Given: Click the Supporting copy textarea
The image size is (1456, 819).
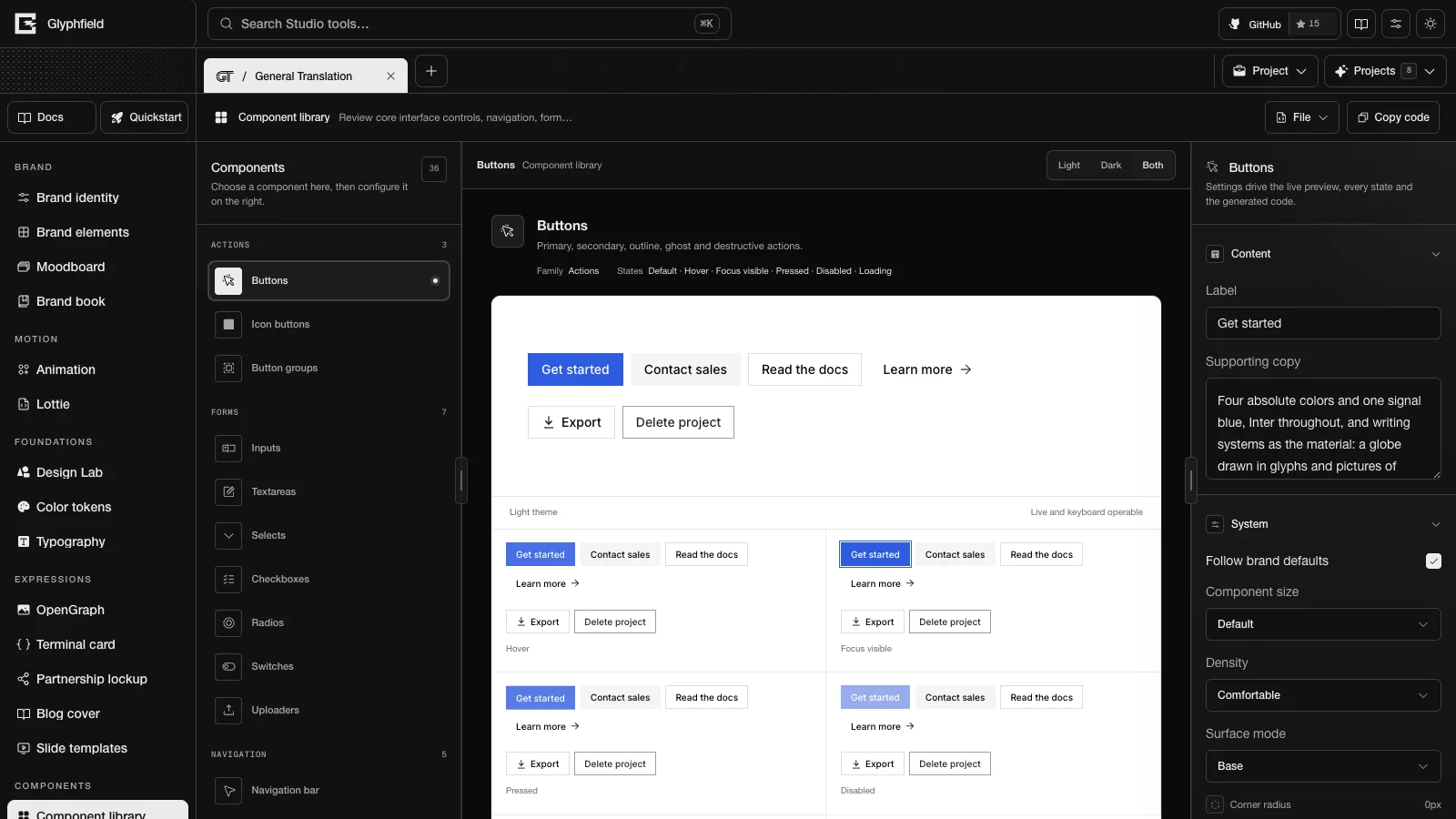Looking at the screenshot, I should point(1323,429).
